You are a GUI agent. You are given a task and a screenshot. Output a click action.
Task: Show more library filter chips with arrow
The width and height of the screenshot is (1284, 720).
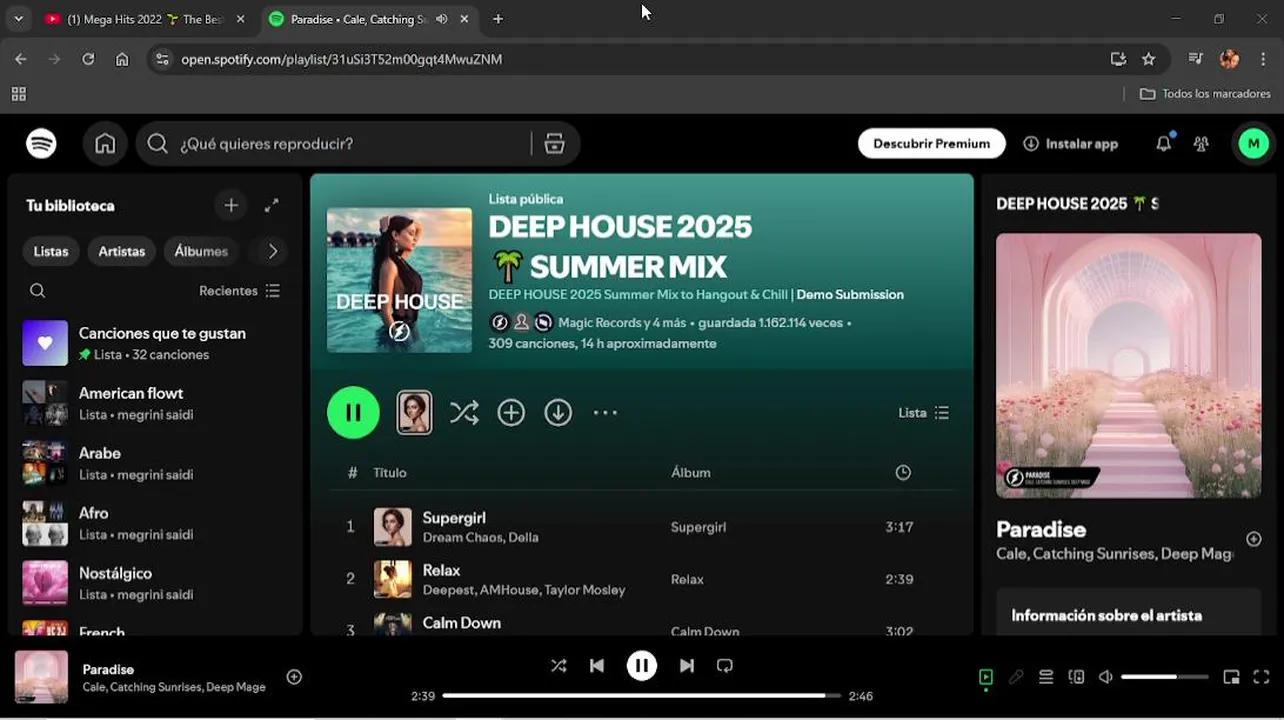click(272, 251)
